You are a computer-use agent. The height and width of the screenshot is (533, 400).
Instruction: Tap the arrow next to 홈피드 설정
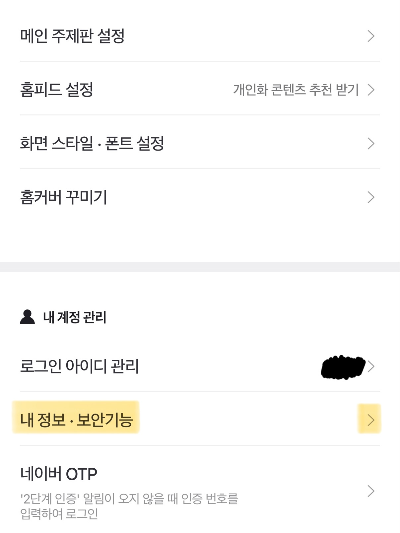[371, 90]
